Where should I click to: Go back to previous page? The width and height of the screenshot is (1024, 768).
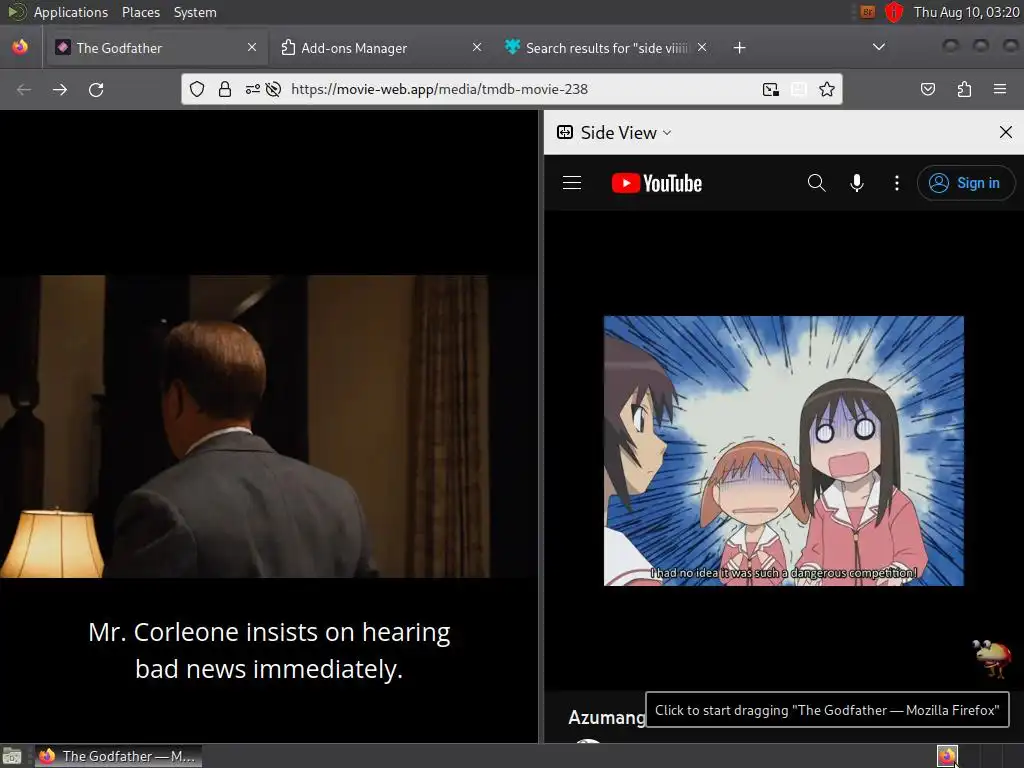24,89
